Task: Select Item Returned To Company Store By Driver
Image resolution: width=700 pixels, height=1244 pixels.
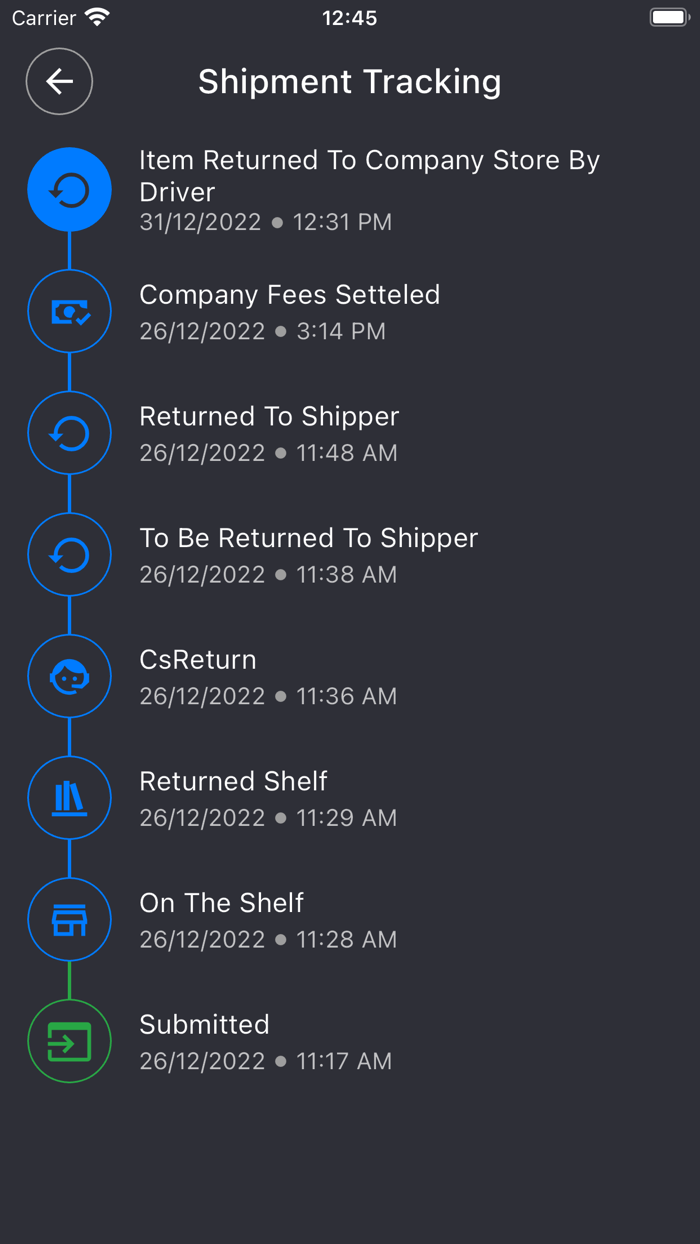Action: [x=369, y=175]
